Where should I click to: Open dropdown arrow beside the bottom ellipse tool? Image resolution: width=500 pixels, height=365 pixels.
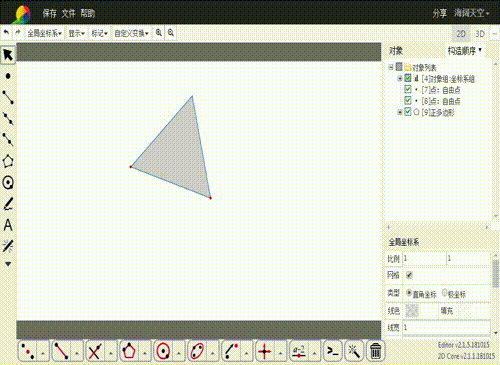(213, 352)
